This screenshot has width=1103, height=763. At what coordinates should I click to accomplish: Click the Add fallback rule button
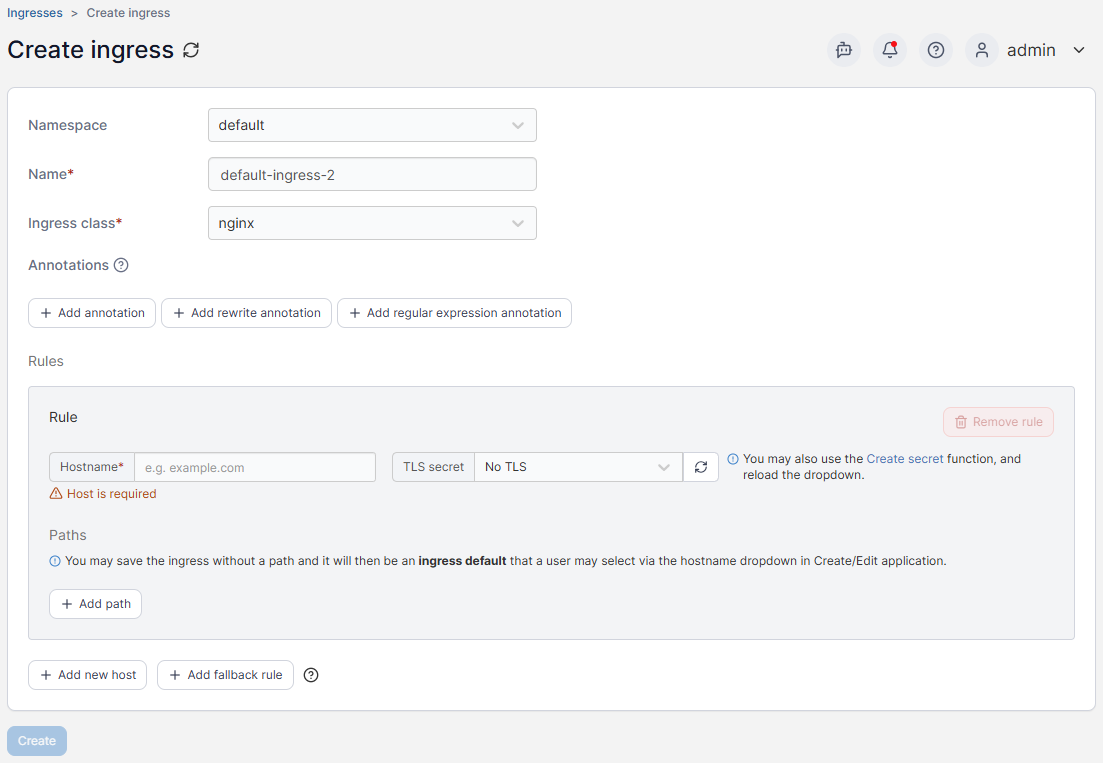click(225, 675)
